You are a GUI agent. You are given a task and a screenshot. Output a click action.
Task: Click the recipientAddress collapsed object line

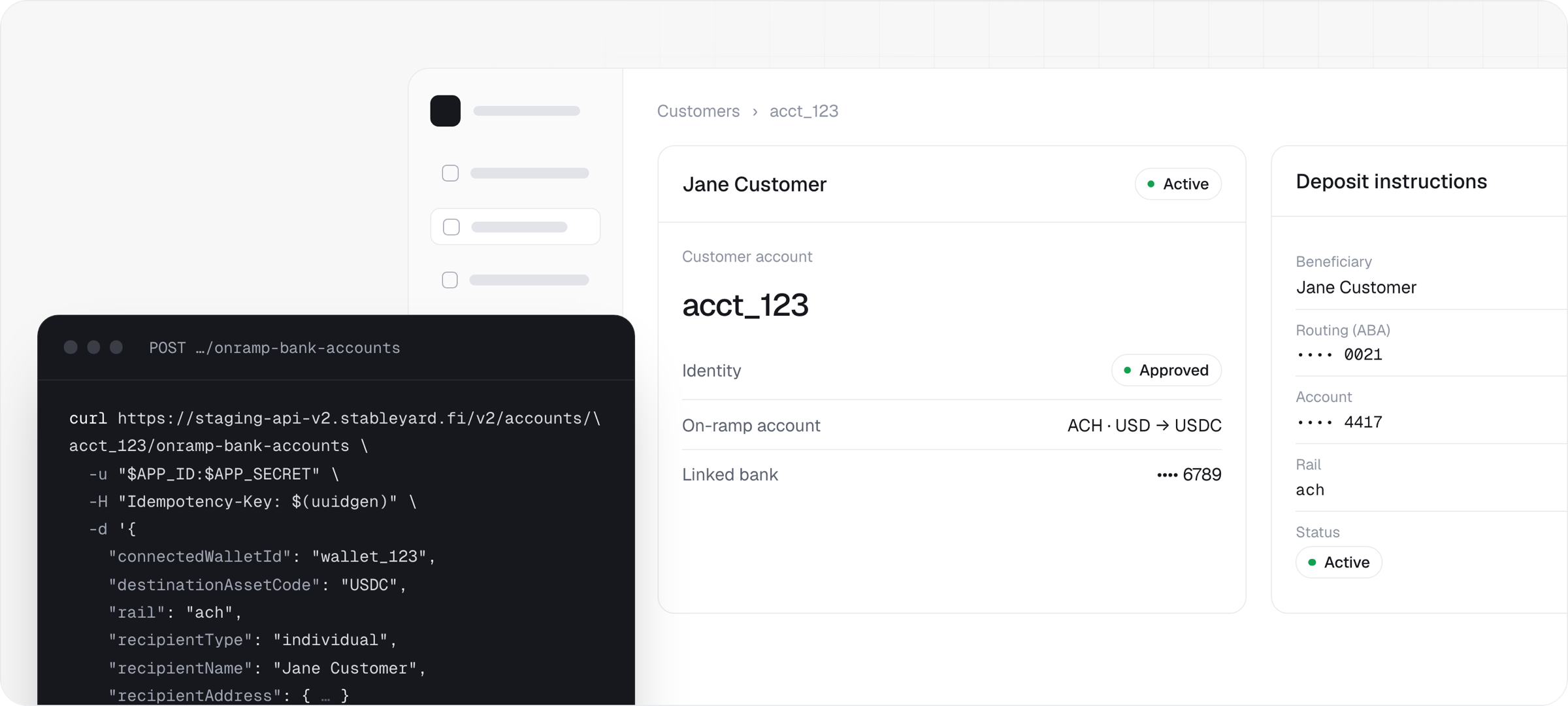(229, 696)
